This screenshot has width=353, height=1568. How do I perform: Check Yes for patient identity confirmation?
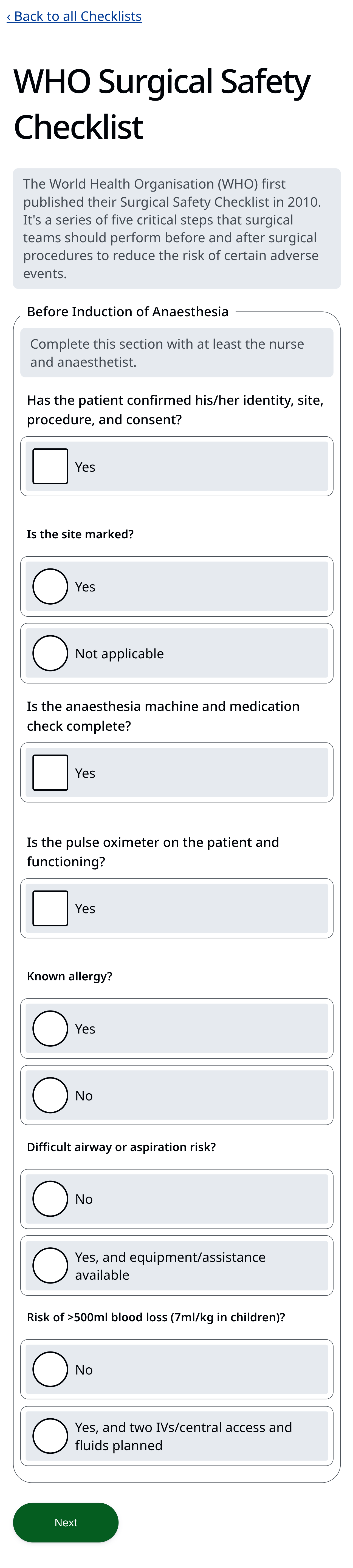[x=50, y=466]
